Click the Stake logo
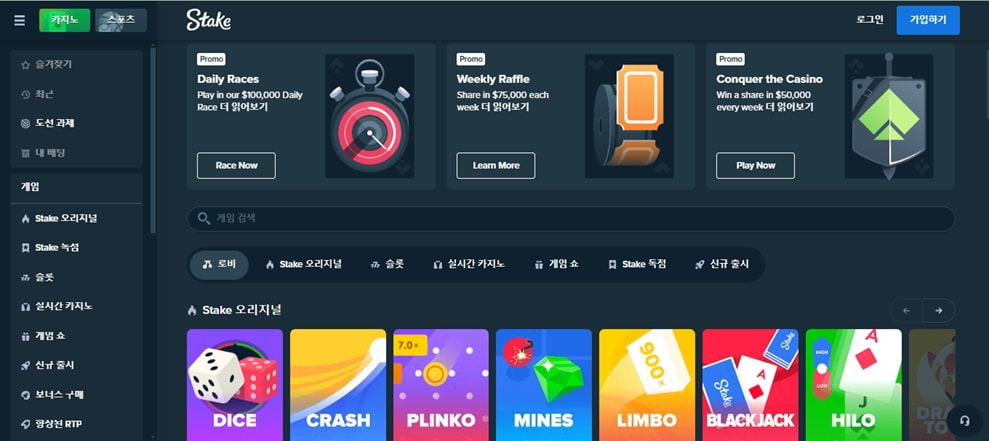Screen dimensions: 989x441 [x=209, y=20]
